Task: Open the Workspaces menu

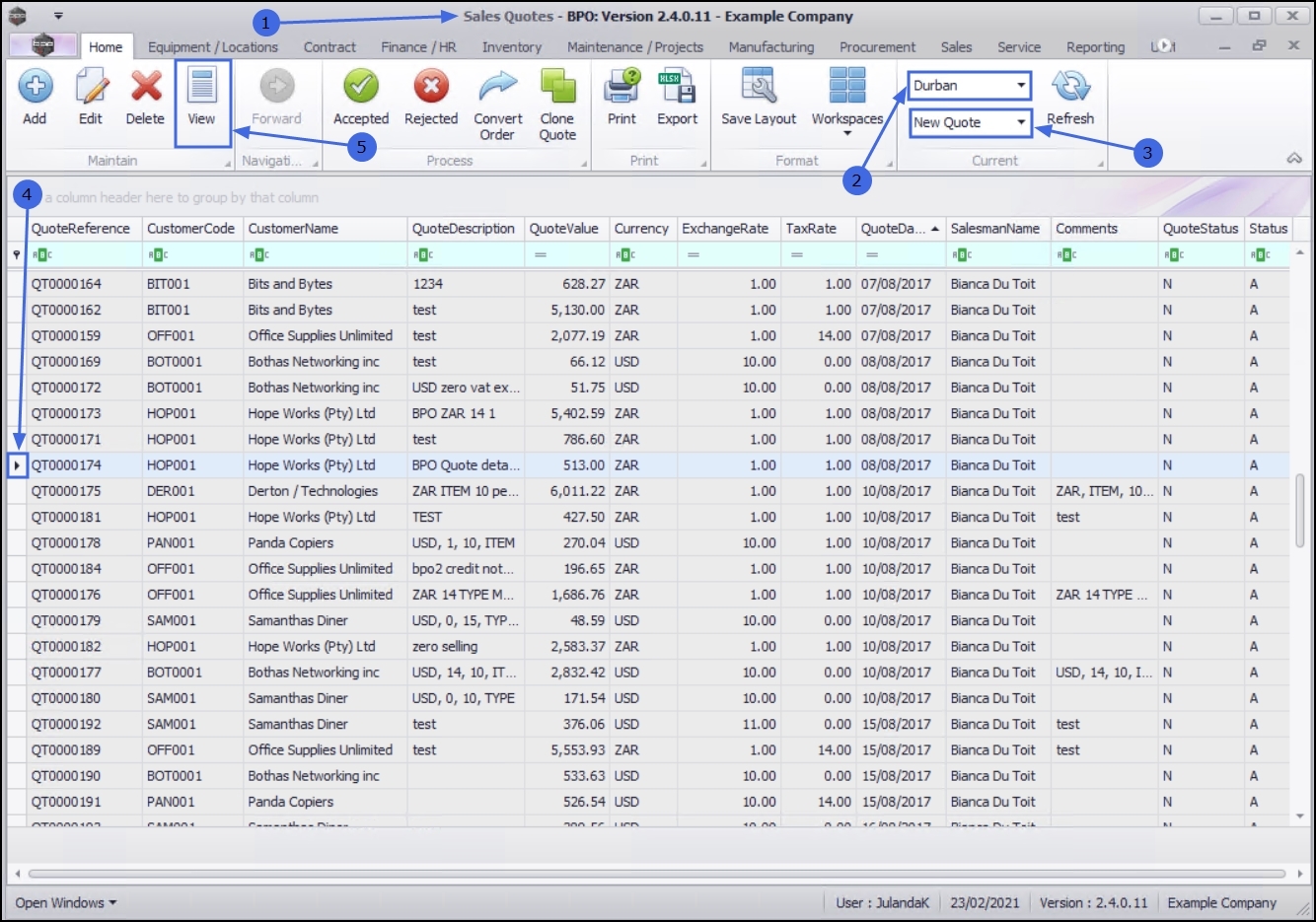Action: (847, 103)
